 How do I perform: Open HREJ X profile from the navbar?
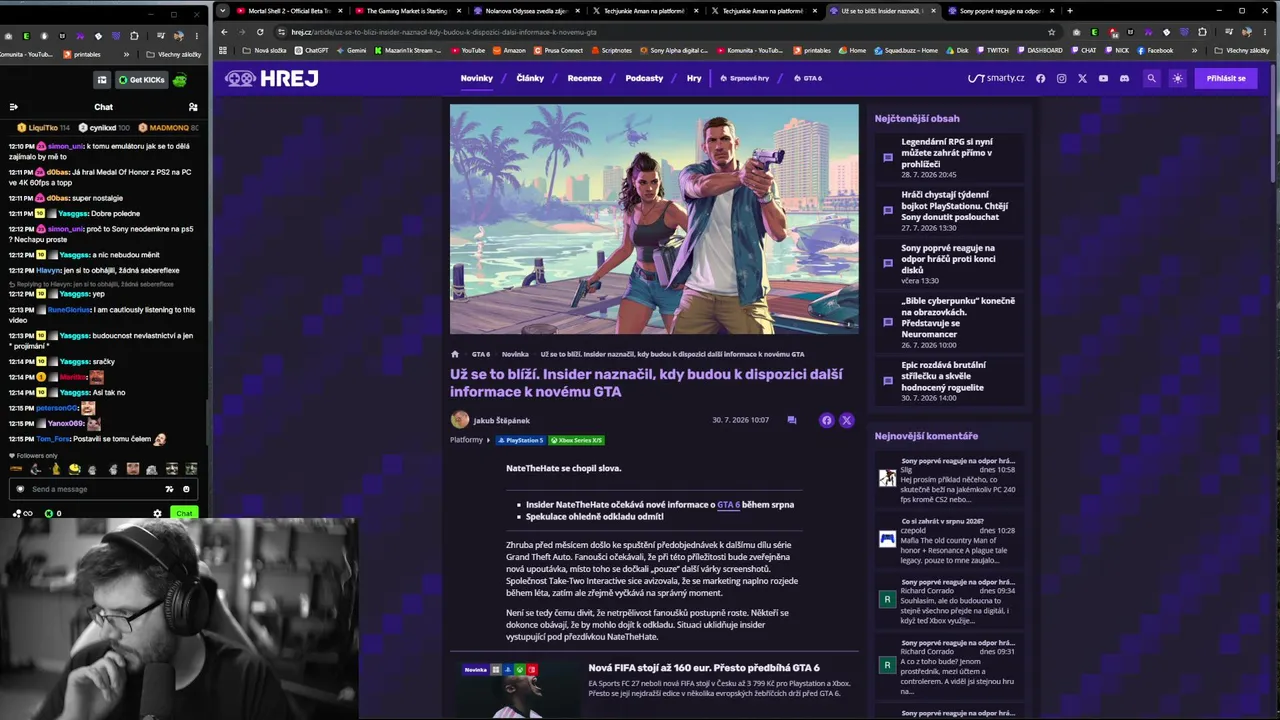click(x=1082, y=78)
